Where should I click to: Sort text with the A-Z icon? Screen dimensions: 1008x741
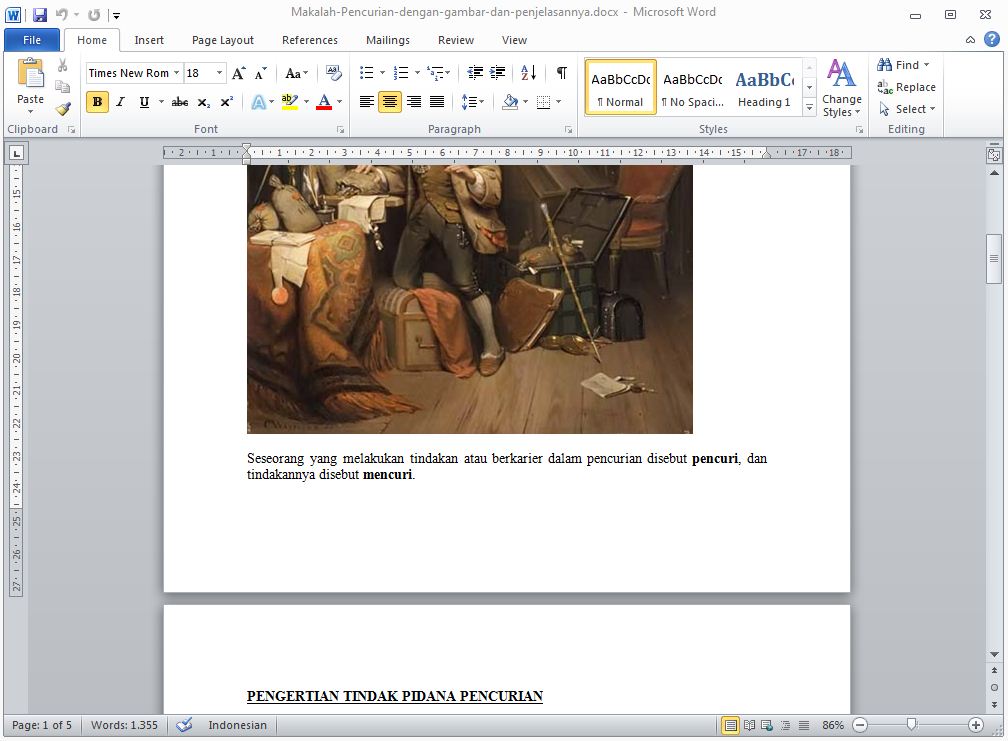[528, 73]
